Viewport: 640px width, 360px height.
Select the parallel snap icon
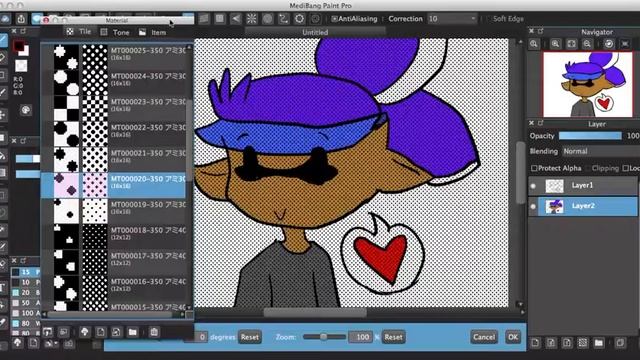204,19
